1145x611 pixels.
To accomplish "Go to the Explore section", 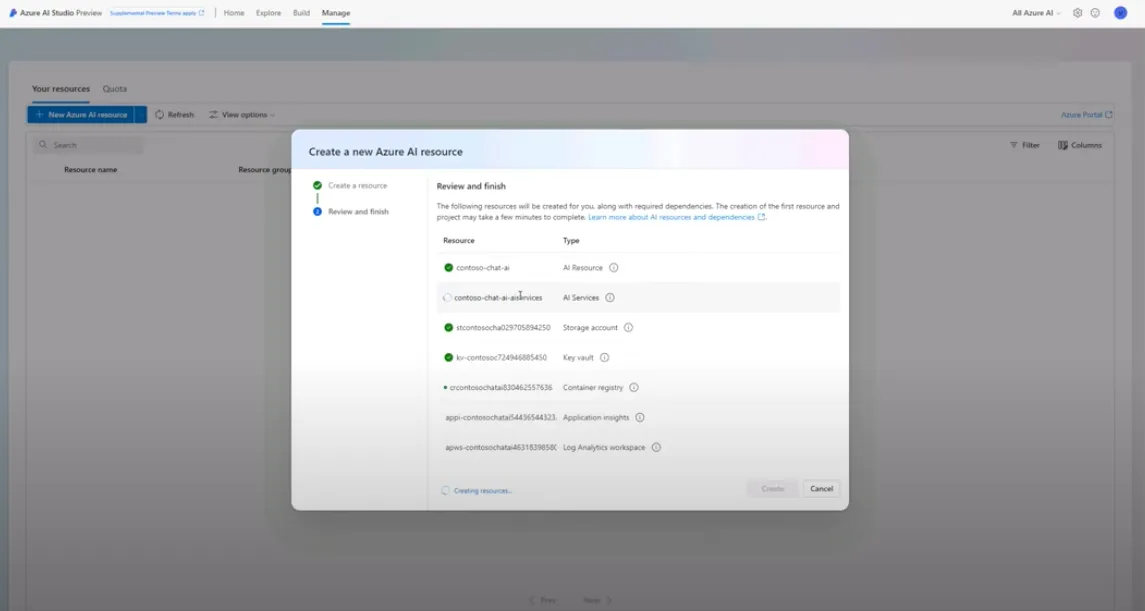I will pyautogui.click(x=267, y=13).
